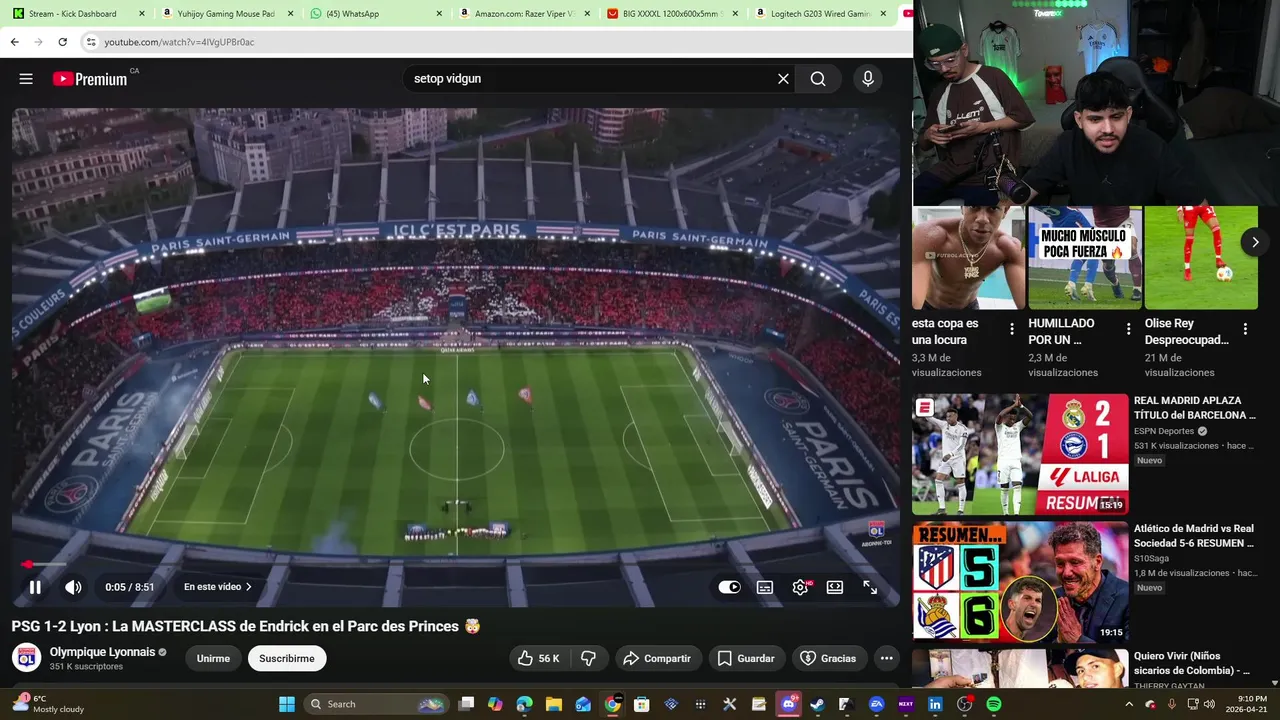Open Real Madrid 2-1 LaLiga resumen thumbnail
Viewport: 1280px width, 720px height.
coord(1020,454)
